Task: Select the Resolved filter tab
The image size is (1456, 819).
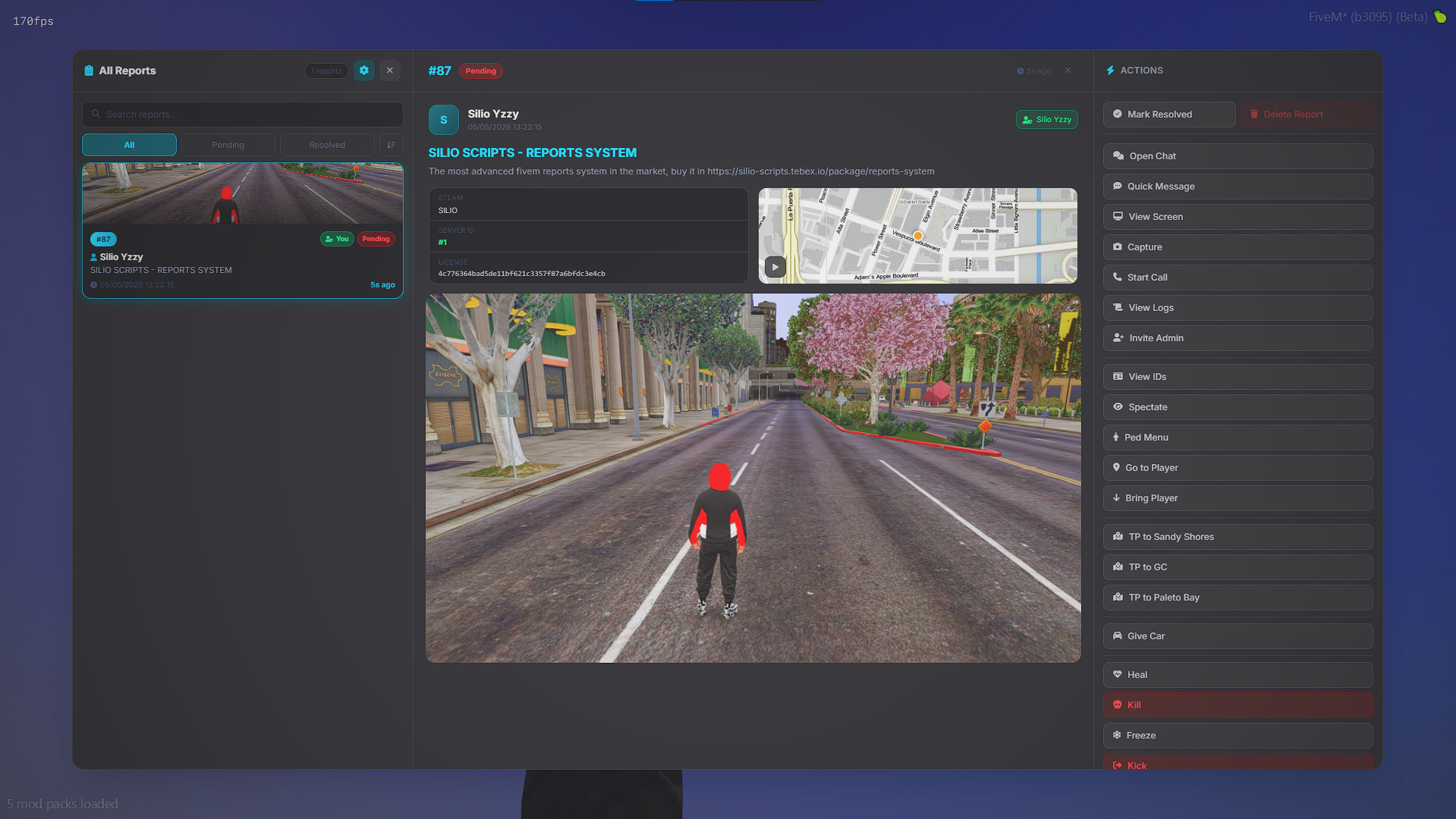Action: (x=327, y=145)
